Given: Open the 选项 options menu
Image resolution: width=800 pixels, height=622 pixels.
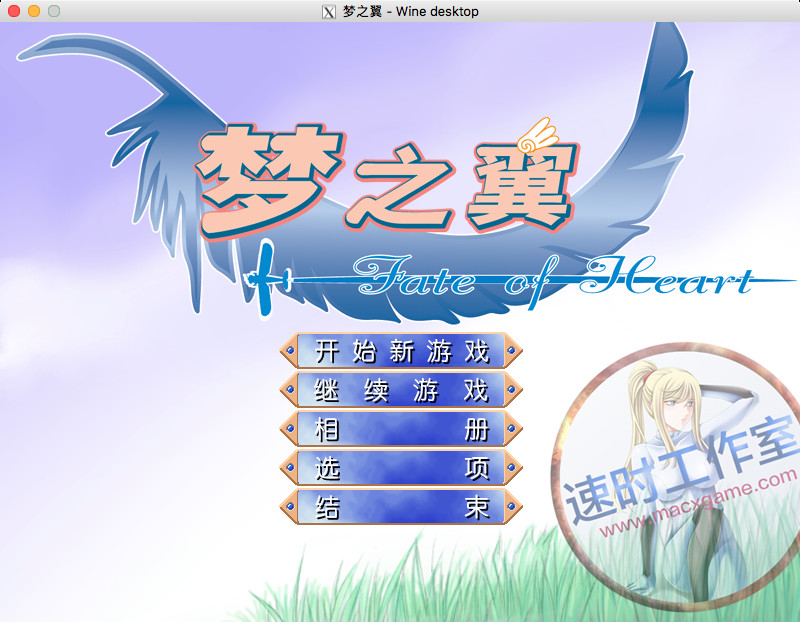Looking at the screenshot, I should (401, 467).
